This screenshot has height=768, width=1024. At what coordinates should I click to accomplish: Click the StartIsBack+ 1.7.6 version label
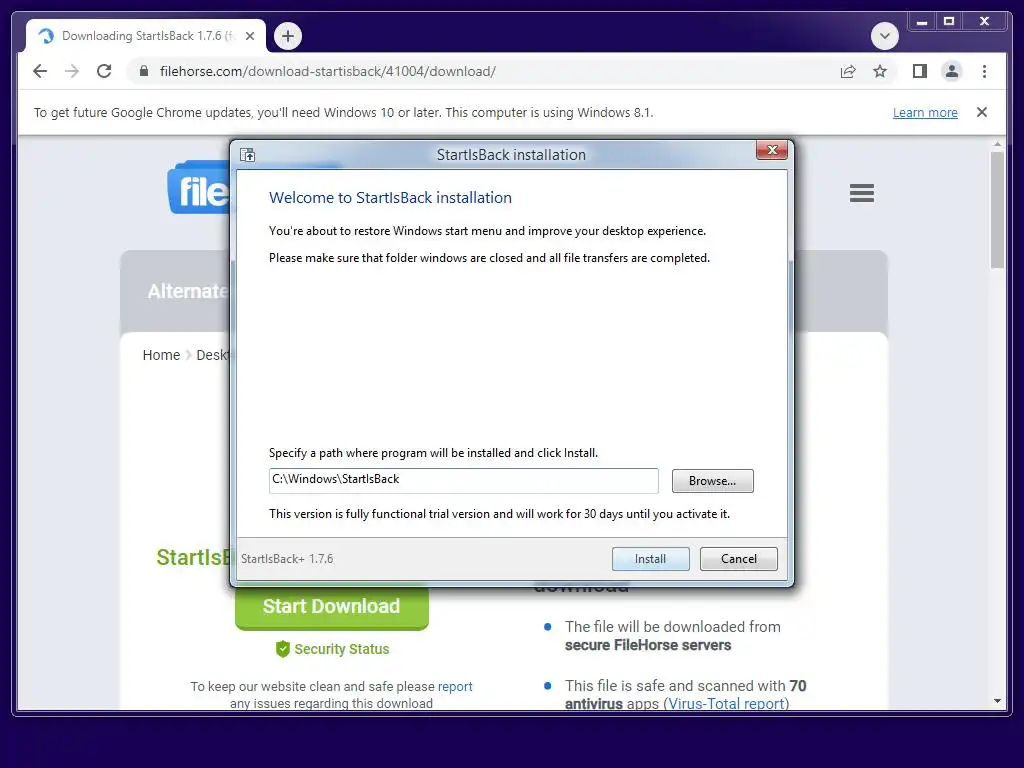[287, 559]
